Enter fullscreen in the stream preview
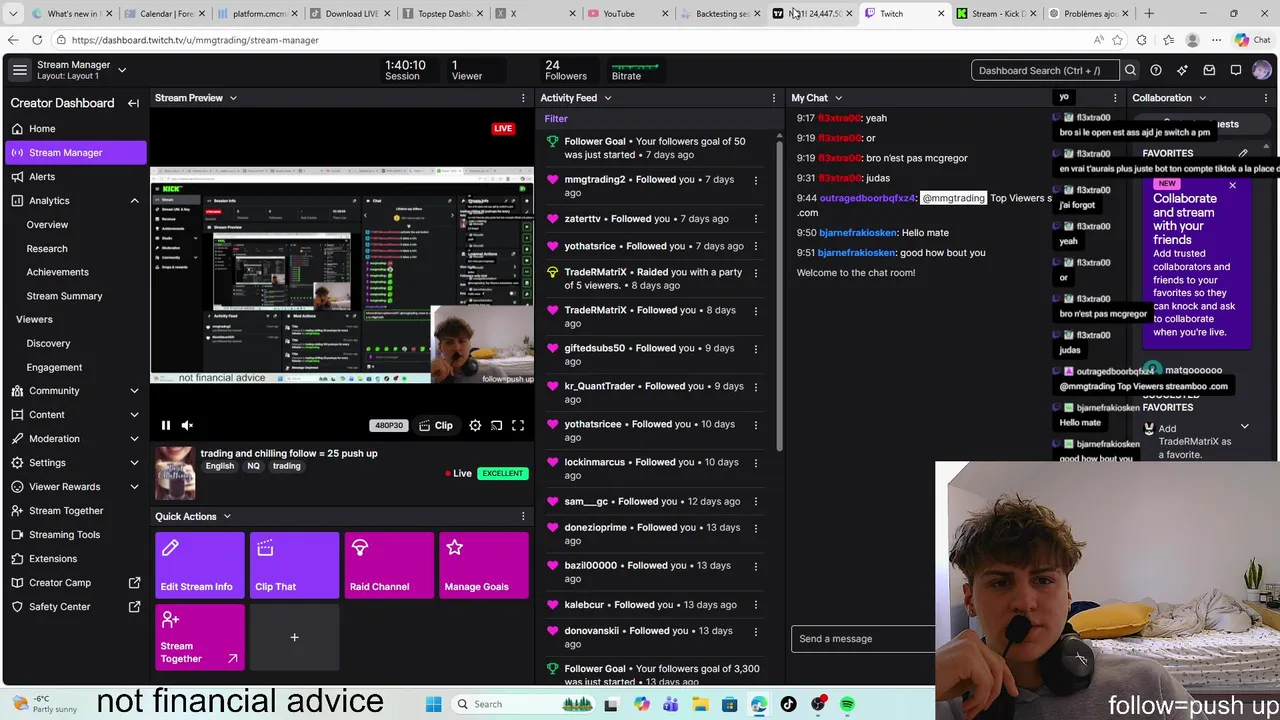This screenshot has height=720, width=1280. [x=518, y=425]
